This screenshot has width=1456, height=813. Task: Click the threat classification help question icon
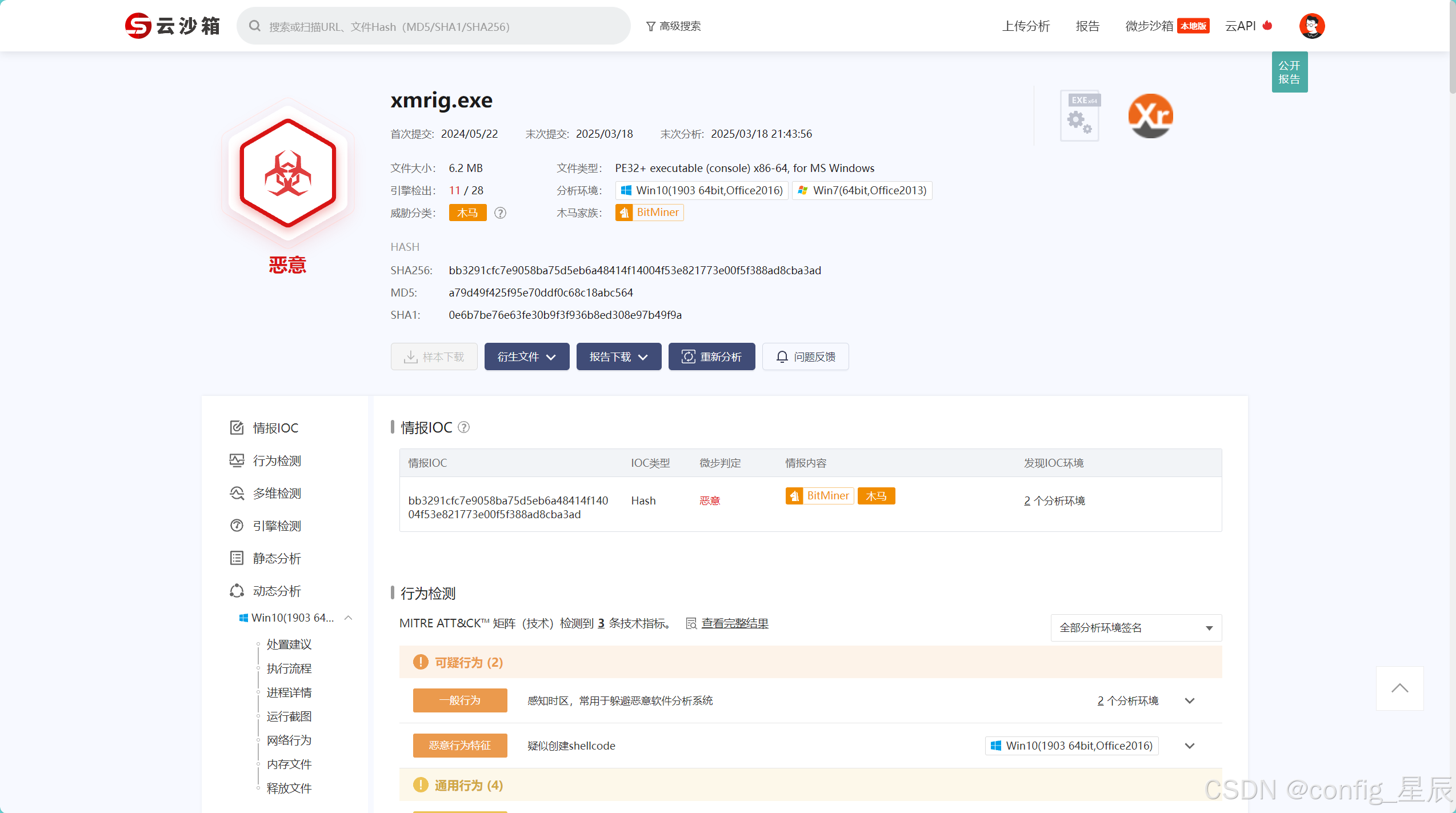click(x=500, y=213)
